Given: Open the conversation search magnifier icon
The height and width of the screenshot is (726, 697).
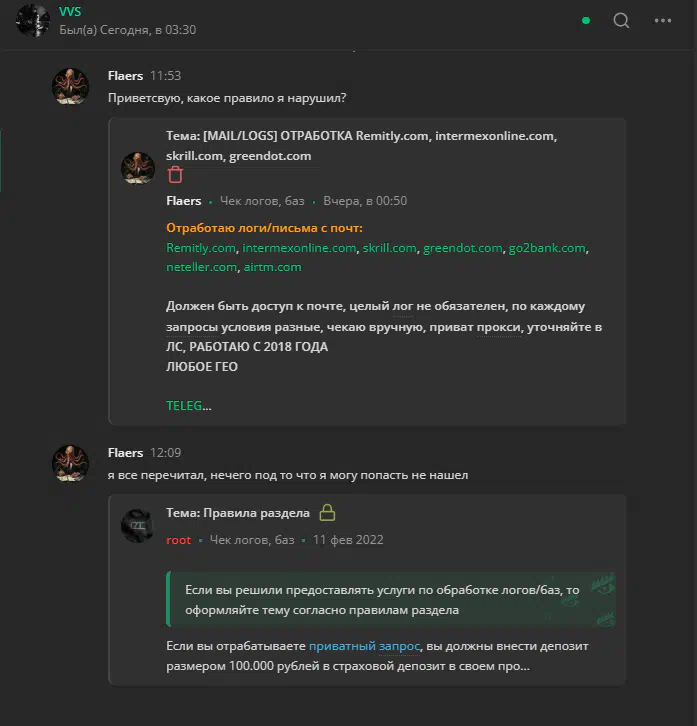Looking at the screenshot, I should click(x=621, y=20).
